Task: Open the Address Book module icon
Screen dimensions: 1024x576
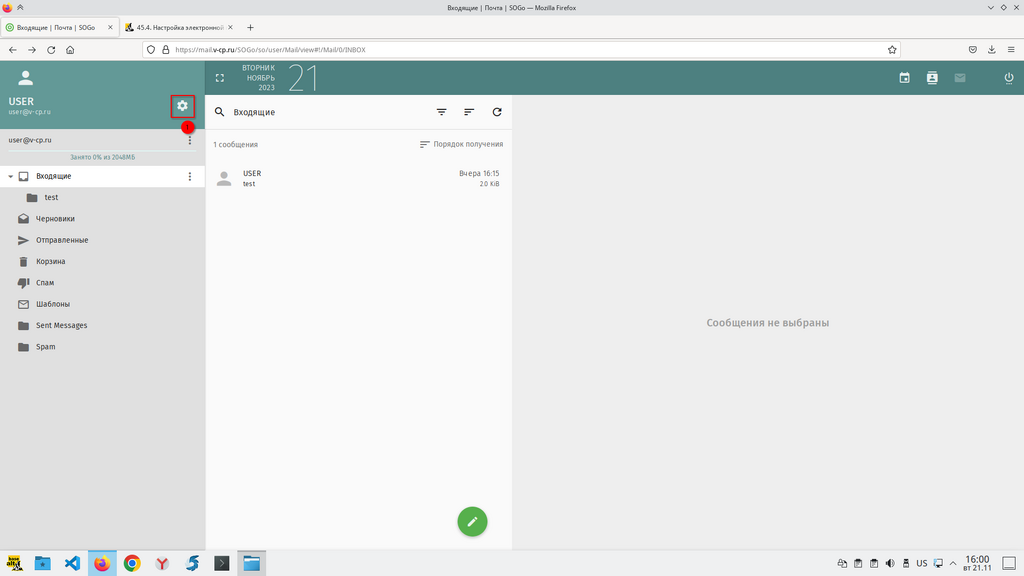Action: point(932,78)
